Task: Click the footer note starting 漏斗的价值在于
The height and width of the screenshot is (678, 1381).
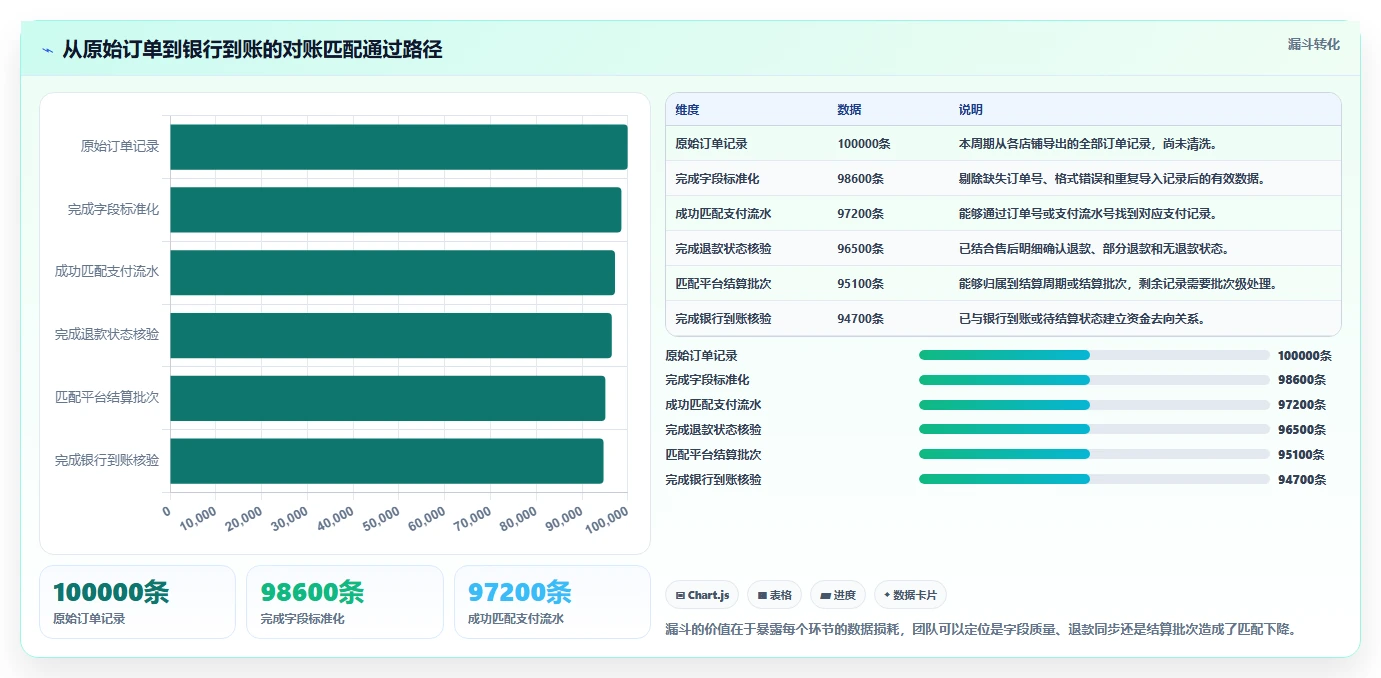Action: click(981, 630)
